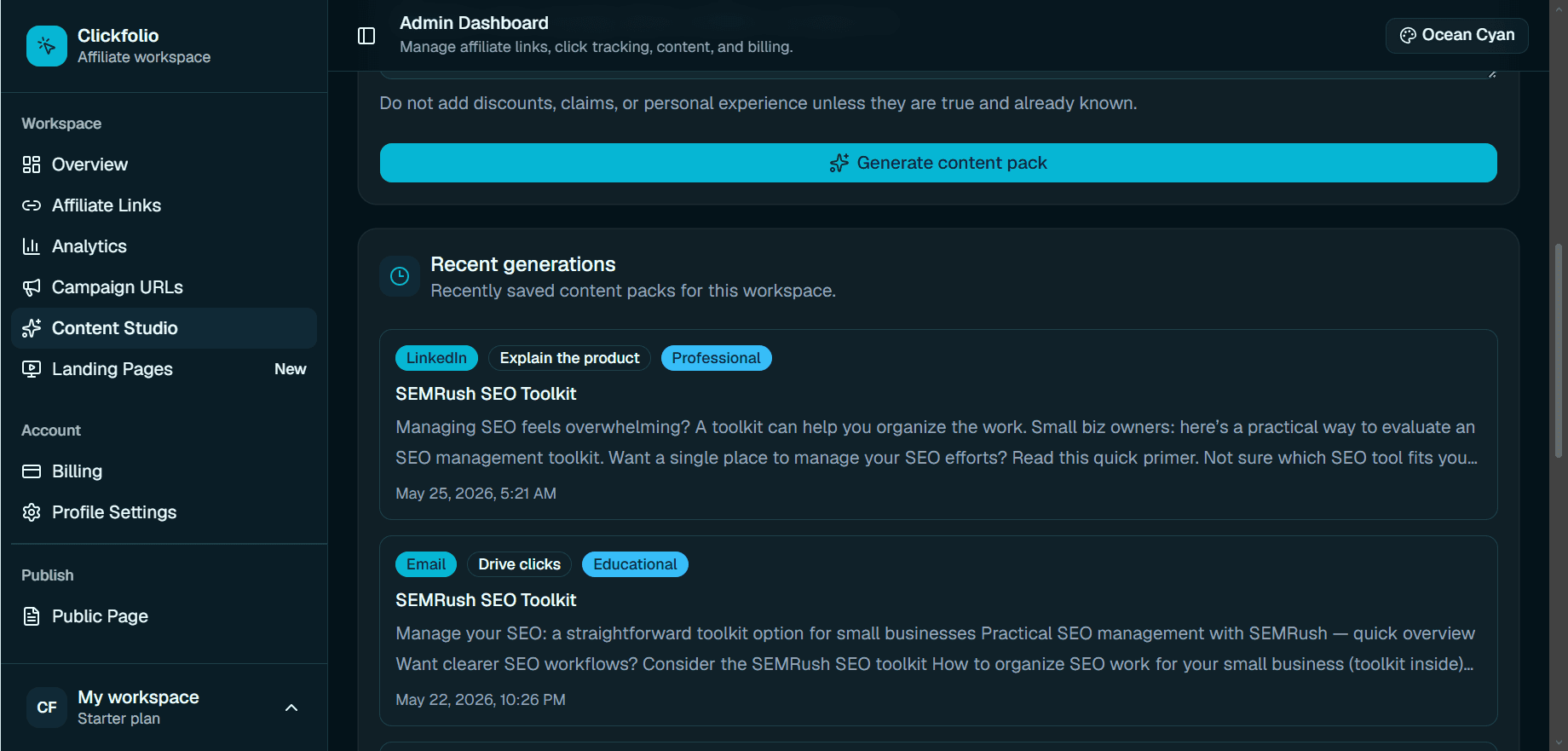The width and height of the screenshot is (1568, 751).
Task: Click the May 25, 2026 timestamp
Action: click(x=476, y=494)
